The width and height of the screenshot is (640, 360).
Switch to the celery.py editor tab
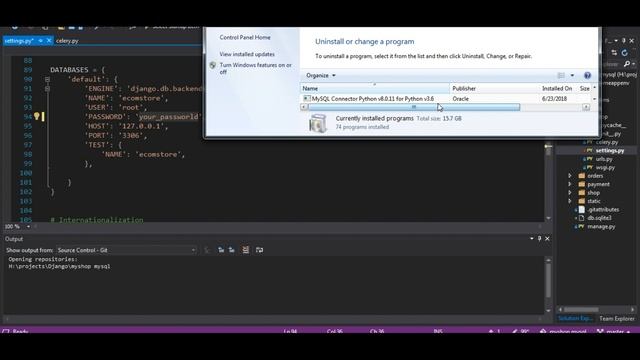click(67, 41)
